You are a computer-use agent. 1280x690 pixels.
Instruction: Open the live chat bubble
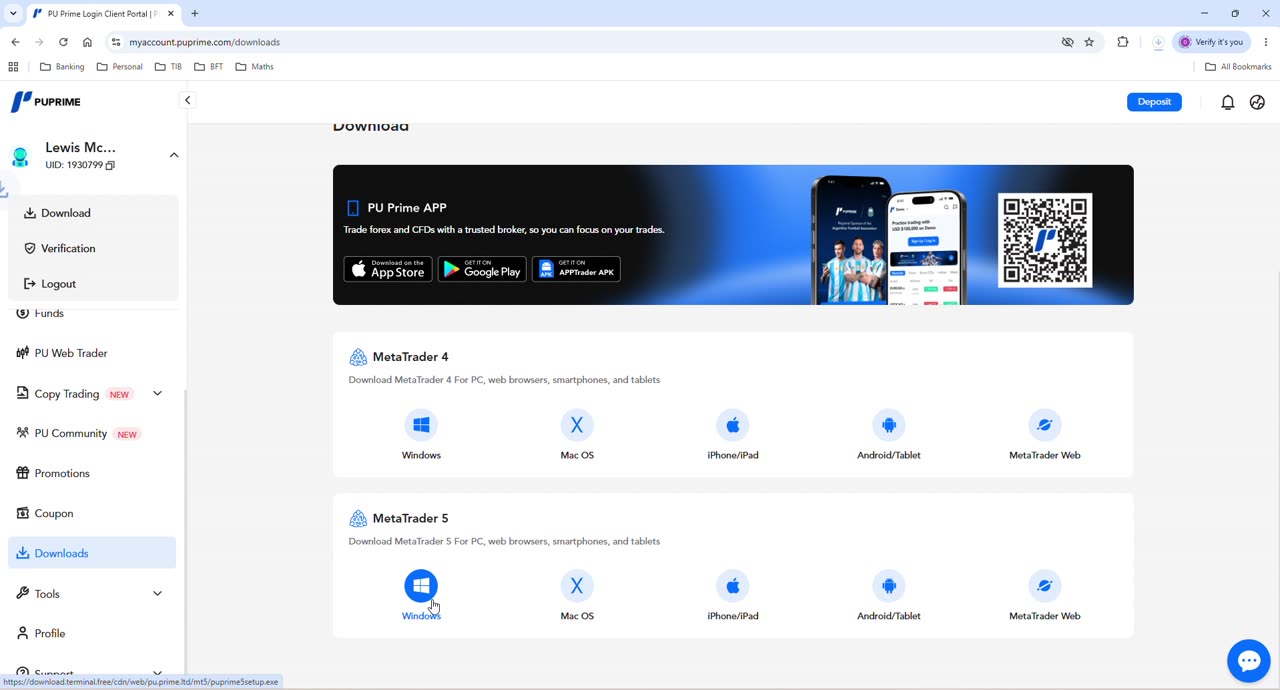click(x=1249, y=661)
